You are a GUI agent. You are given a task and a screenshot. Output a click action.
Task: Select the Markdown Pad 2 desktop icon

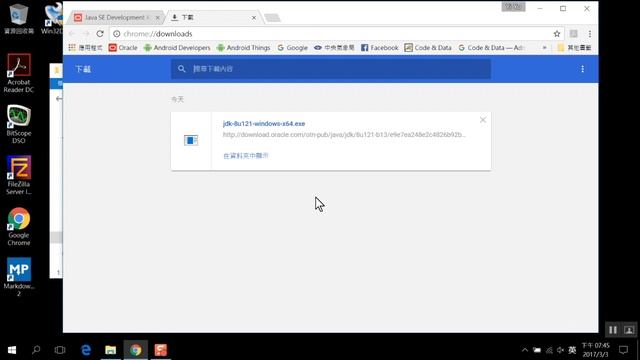[18, 277]
